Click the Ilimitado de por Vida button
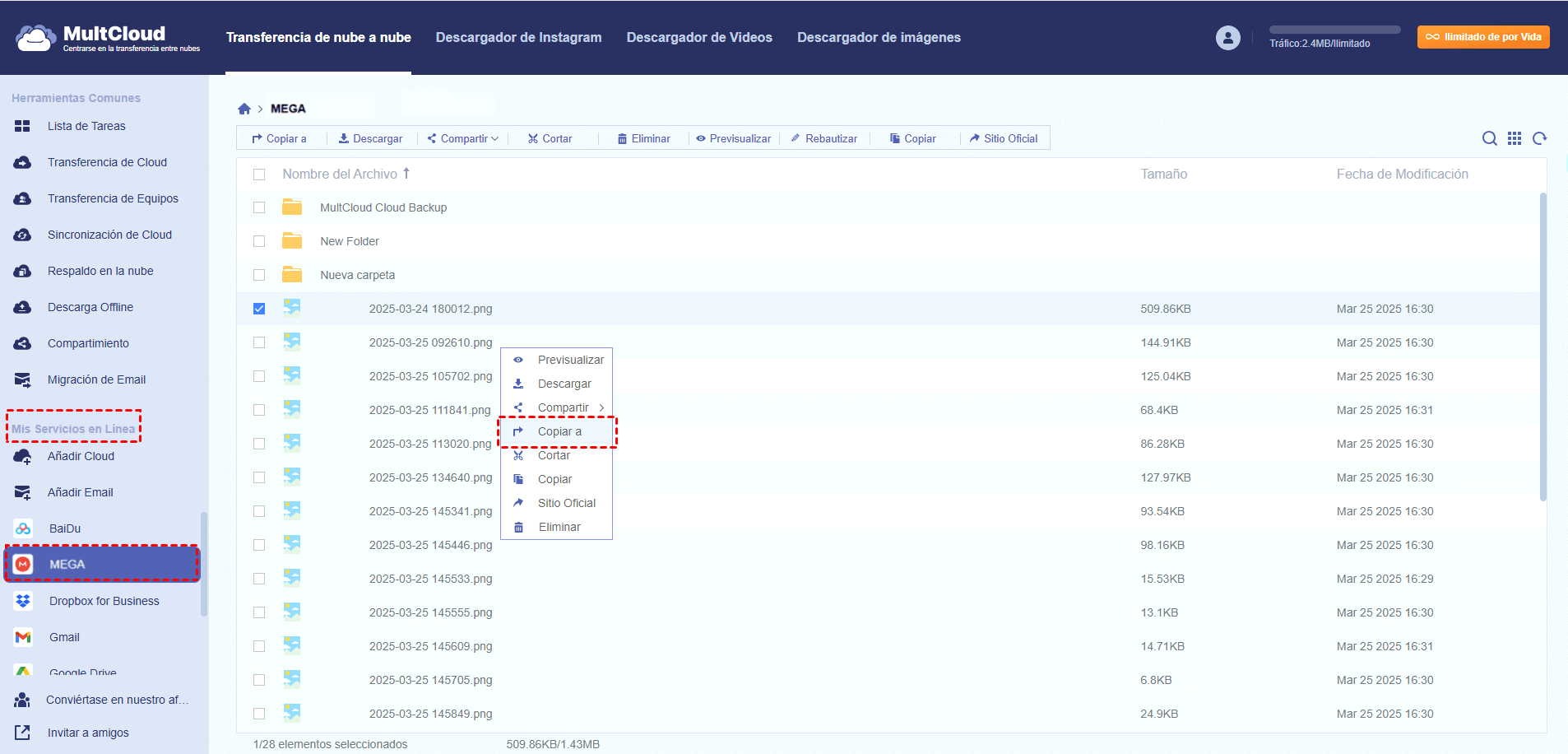This screenshot has width=1568, height=754. coord(1482,37)
